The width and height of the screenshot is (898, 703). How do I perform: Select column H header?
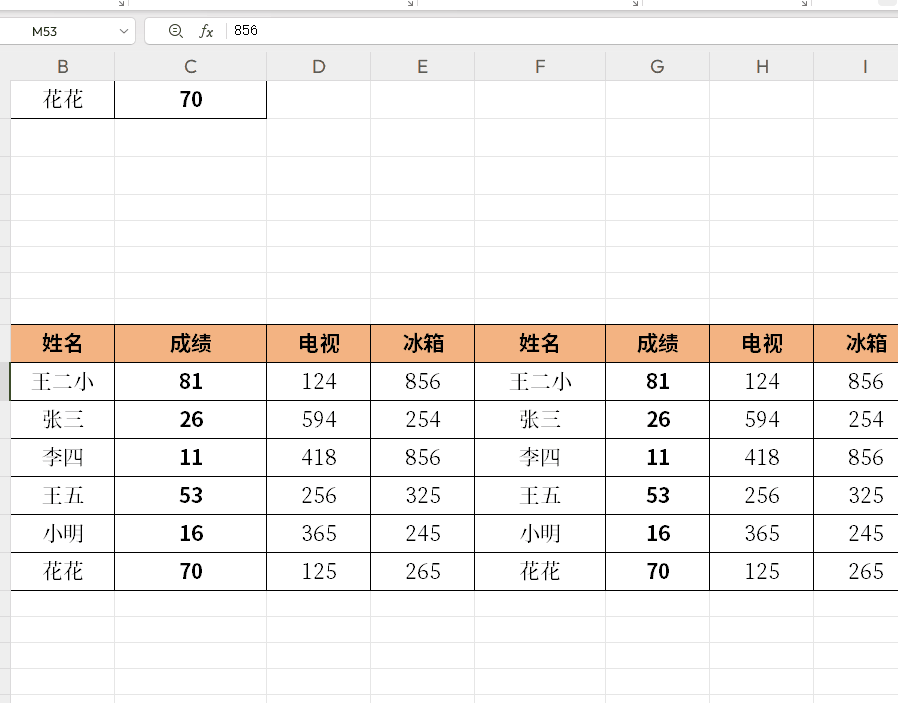pyautogui.click(x=762, y=66)
